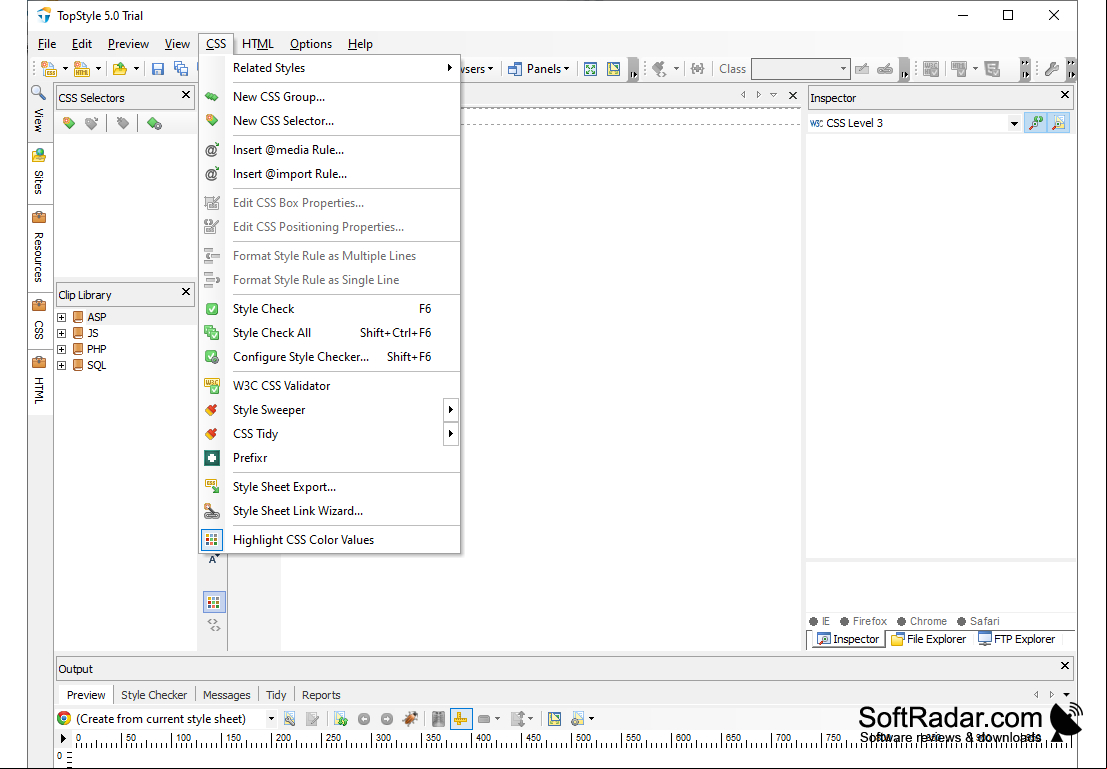The image size is (1107, 769).
Task: Close the Clip Library panel
Action: [x=186, y=292]
